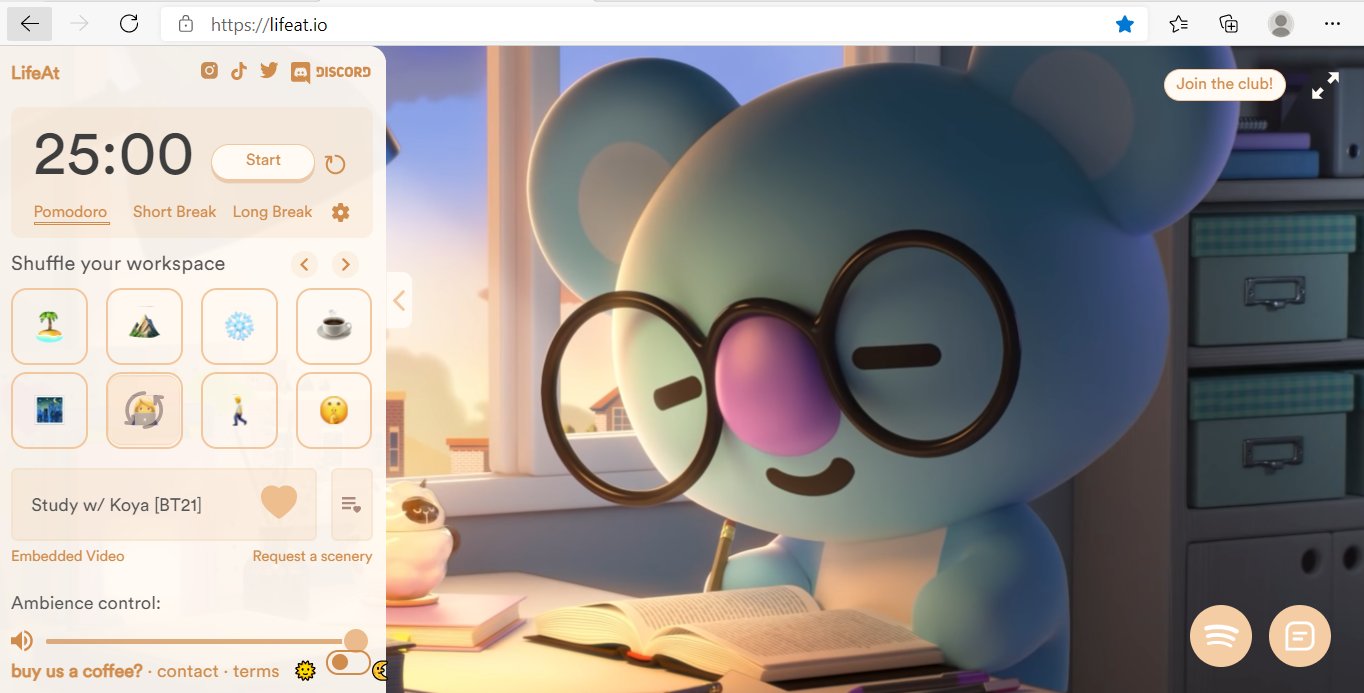This screenshot has width=1364, height=693.
Task: Open LifeAt's Instagram page icon
Action: 209,71
